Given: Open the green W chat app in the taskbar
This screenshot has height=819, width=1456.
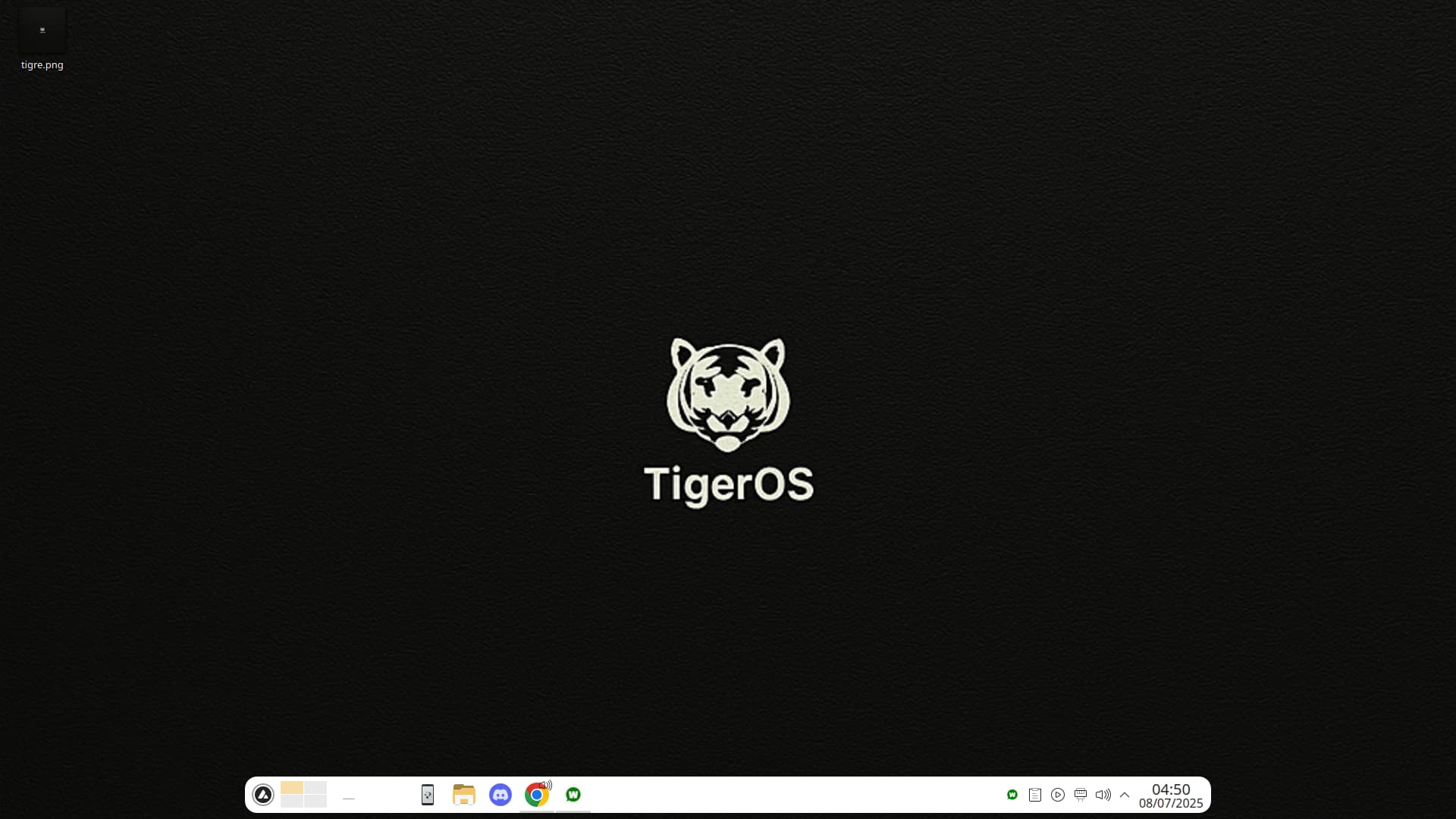Looking at the screenshot, I should pyautogui.click(x=573, y=795).
